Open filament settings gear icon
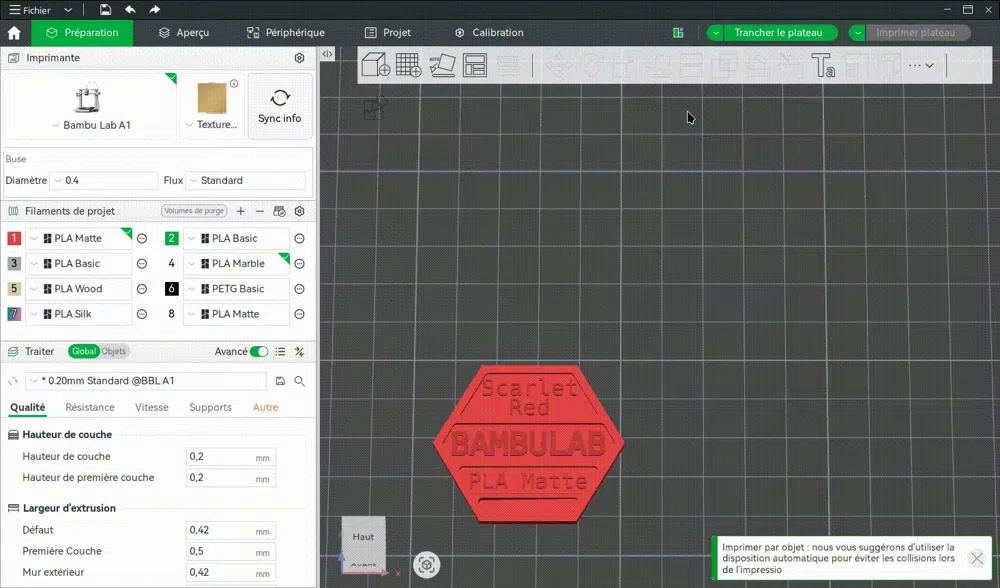 tap(299, 211)
